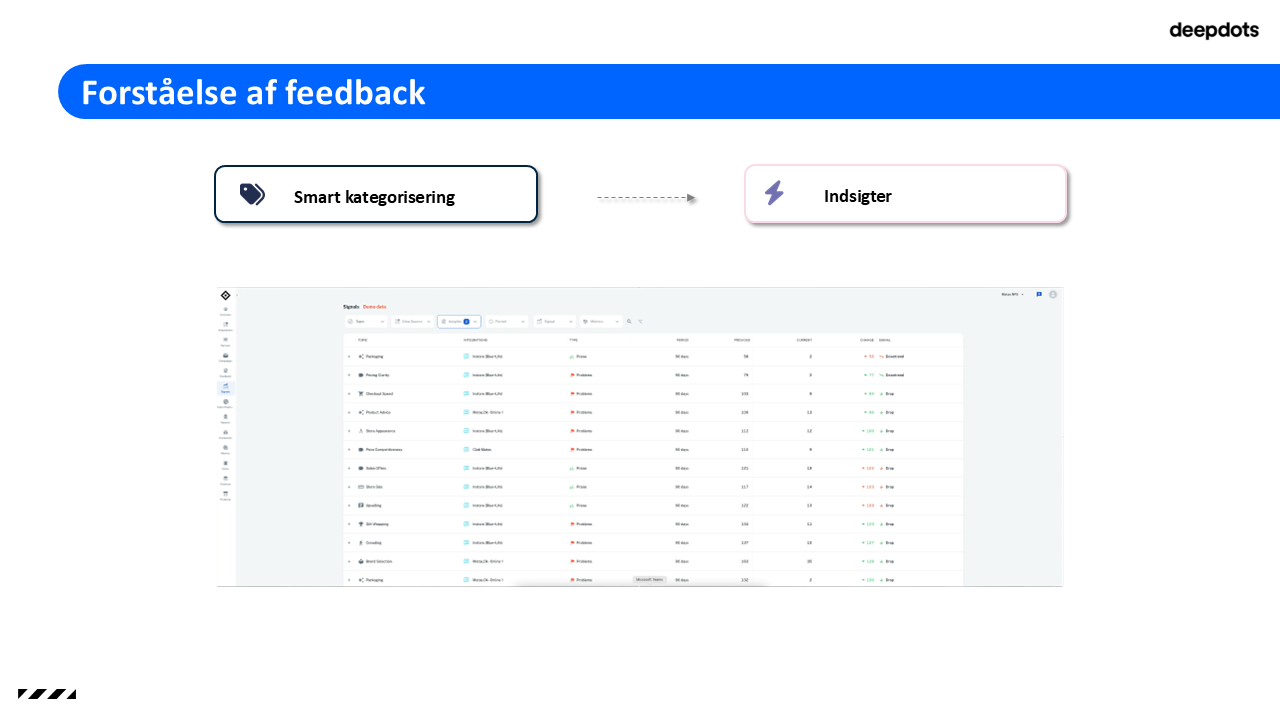The width and height of the screenshot is (1280, 720).
Task: Open the Period filter dropdown
Action: coord(507,322)
